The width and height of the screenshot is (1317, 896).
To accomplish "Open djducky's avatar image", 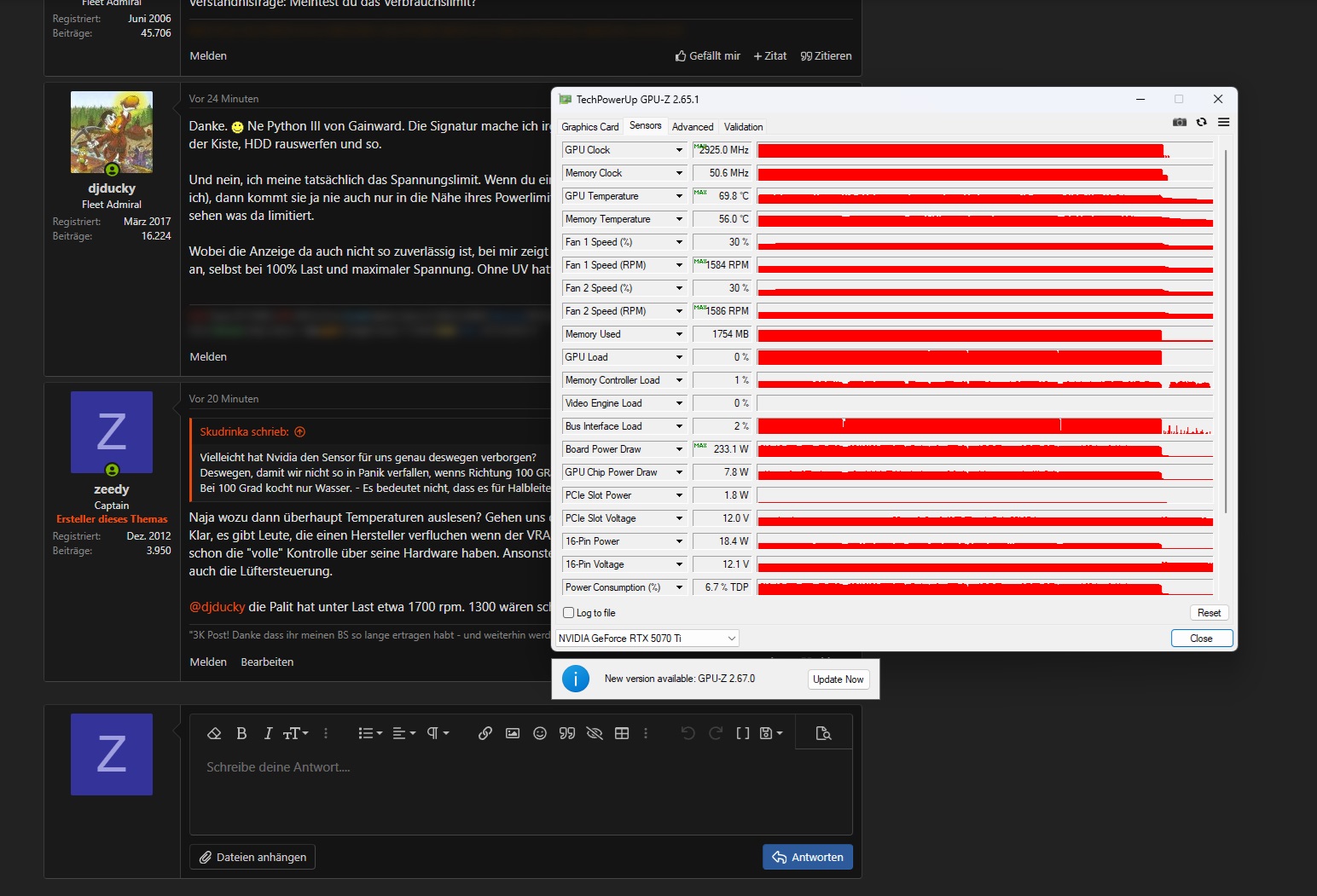I will 112,132.
